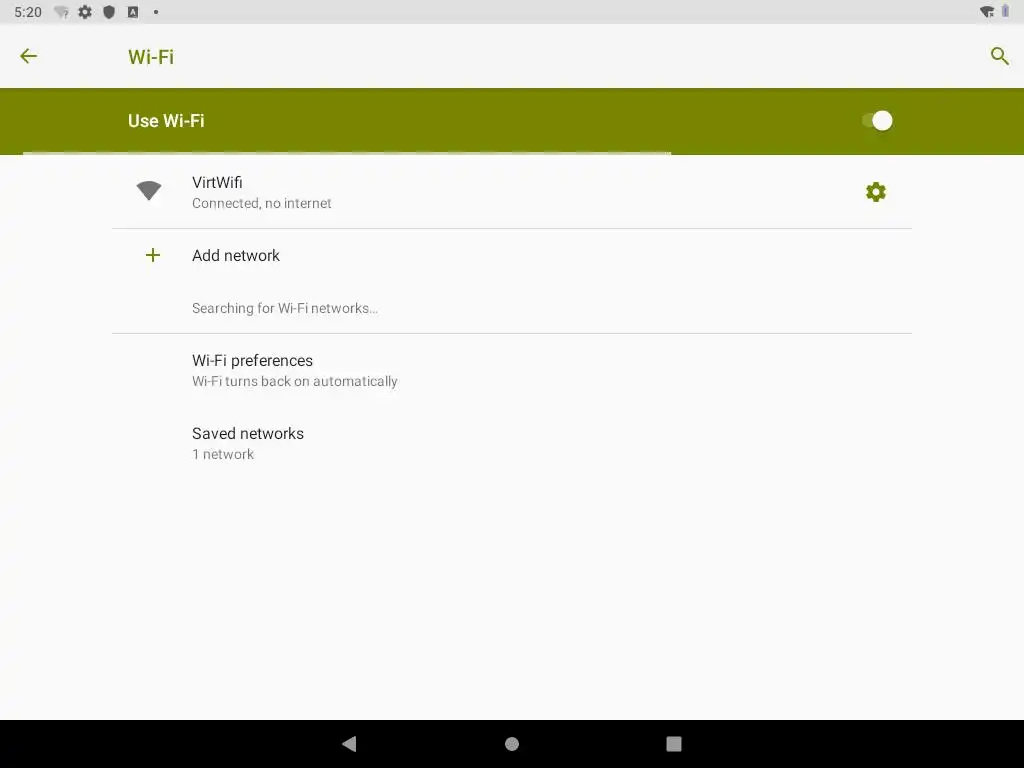Click the 'Connected, no internet' status text
Viewport: 1024px width, 768px height.
[262, 203]
